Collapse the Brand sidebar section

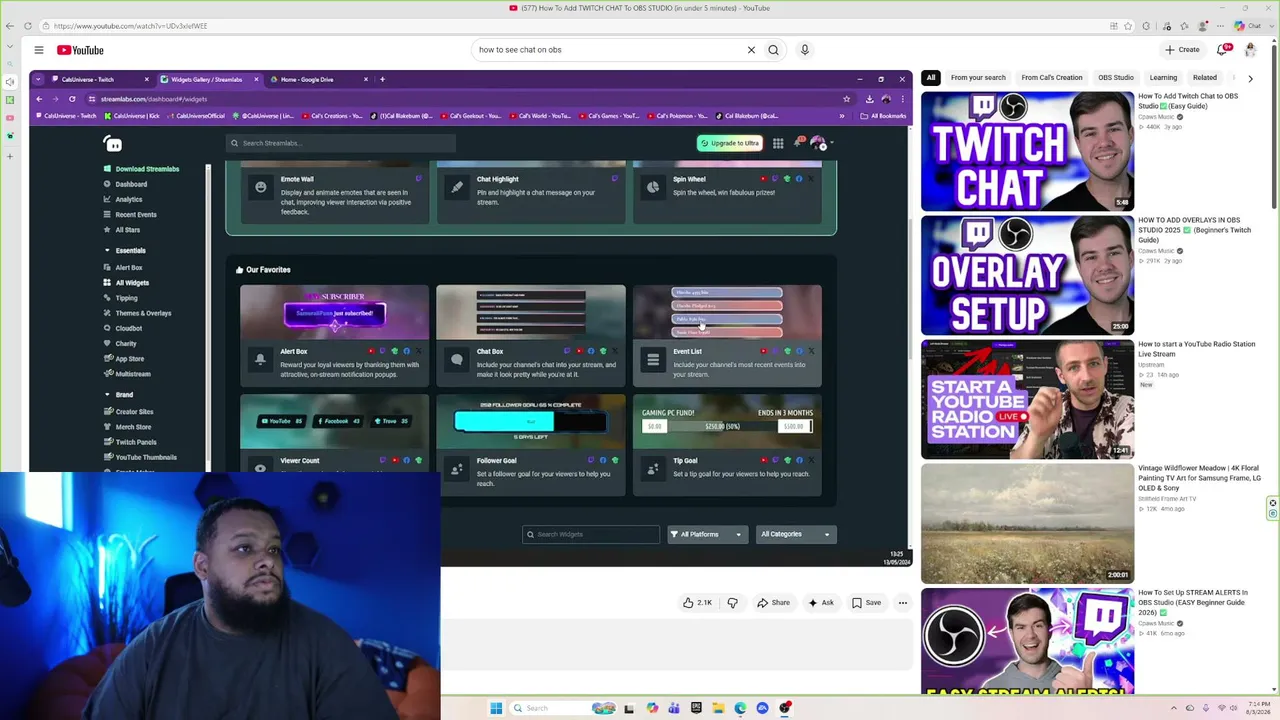click(x=107, y=395)
